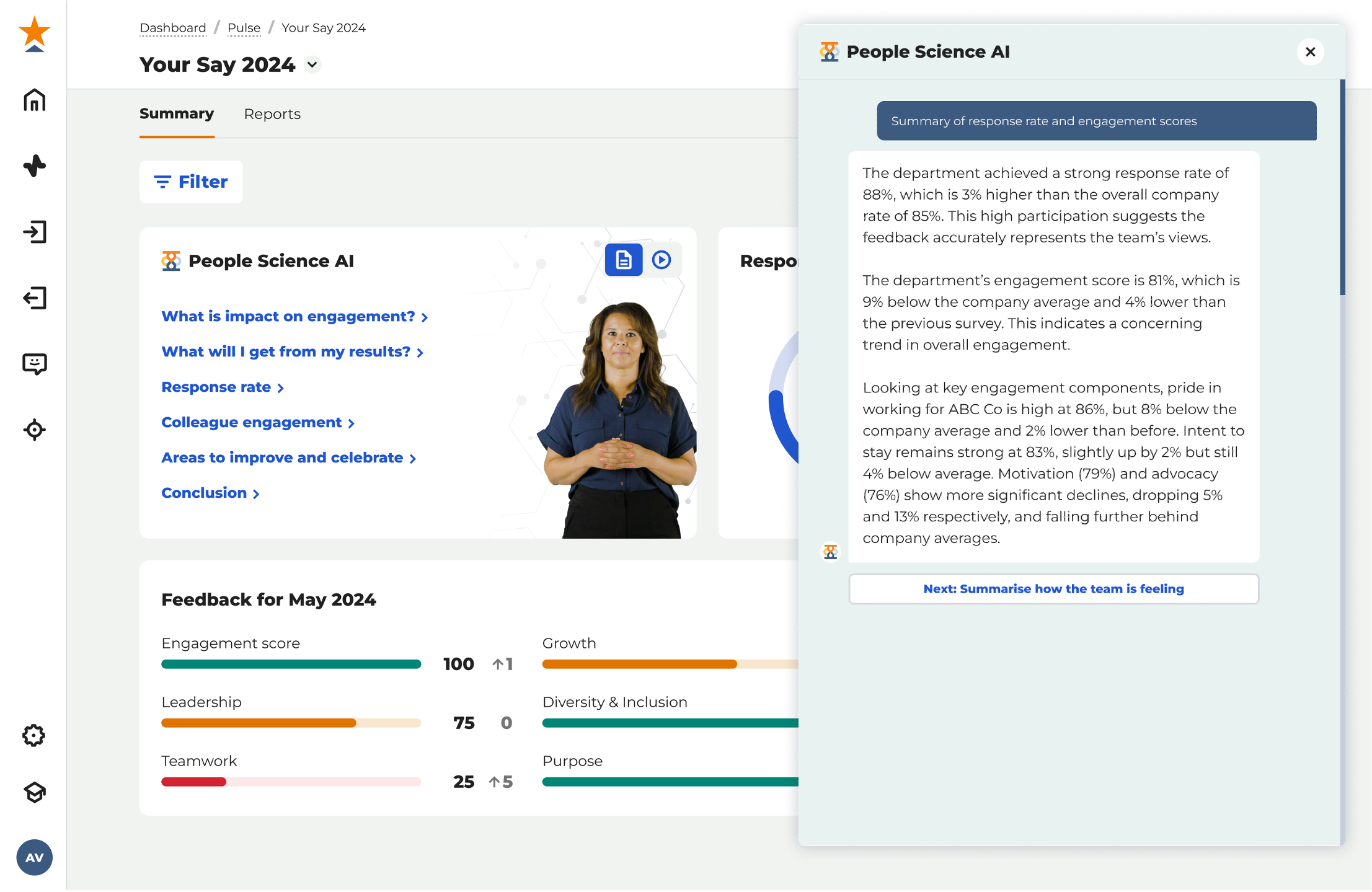
Task: Select the Pulse activity icon in the sidebar
Action: coord(34,166)
